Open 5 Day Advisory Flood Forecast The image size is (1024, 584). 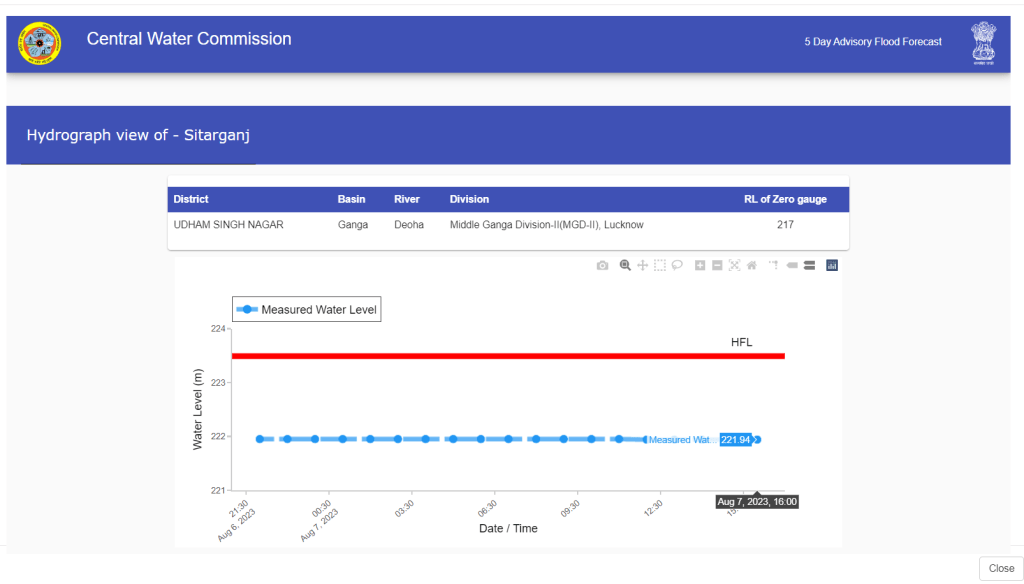coord(873,42)
